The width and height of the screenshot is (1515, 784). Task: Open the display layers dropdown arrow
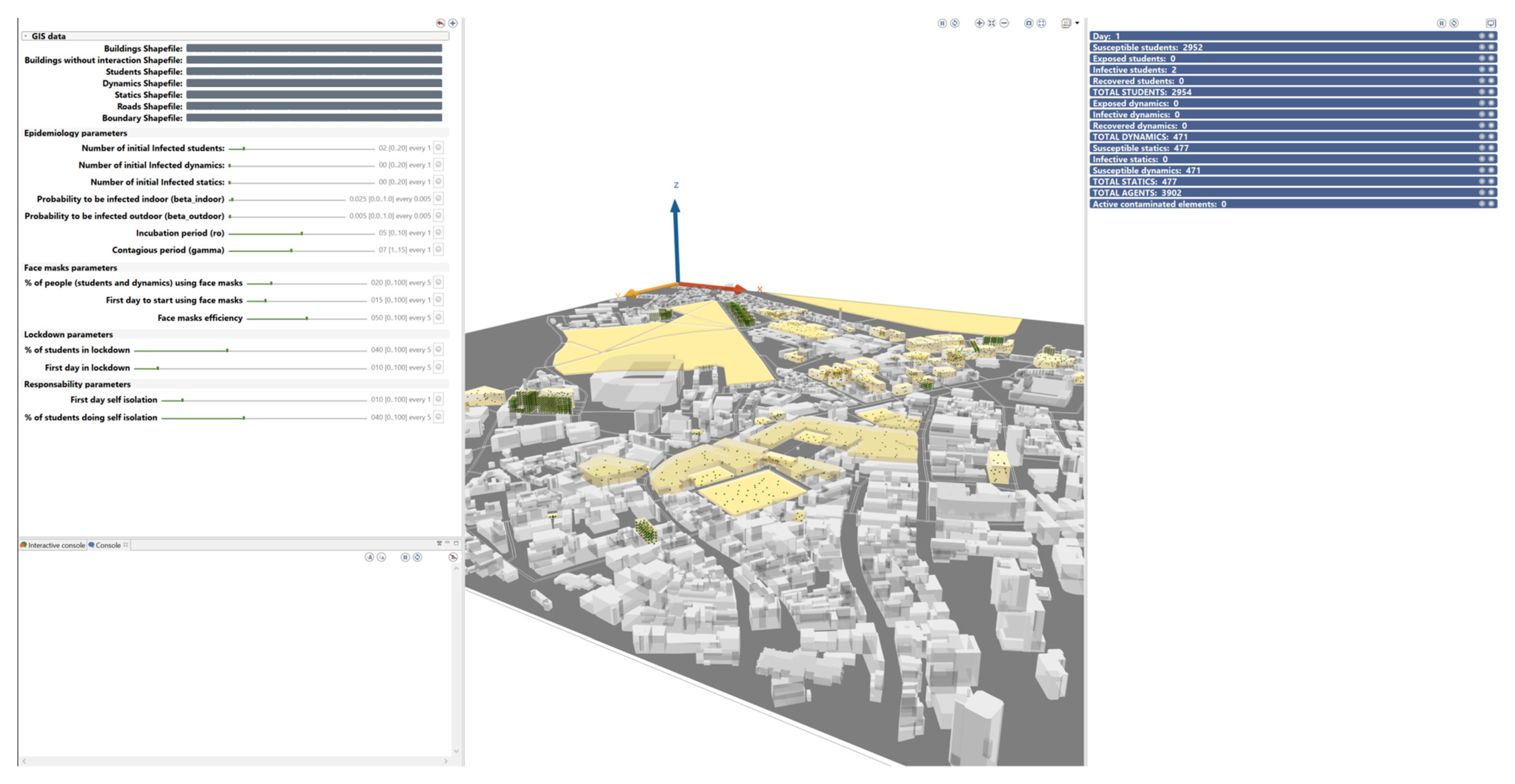pos(1077,23)
